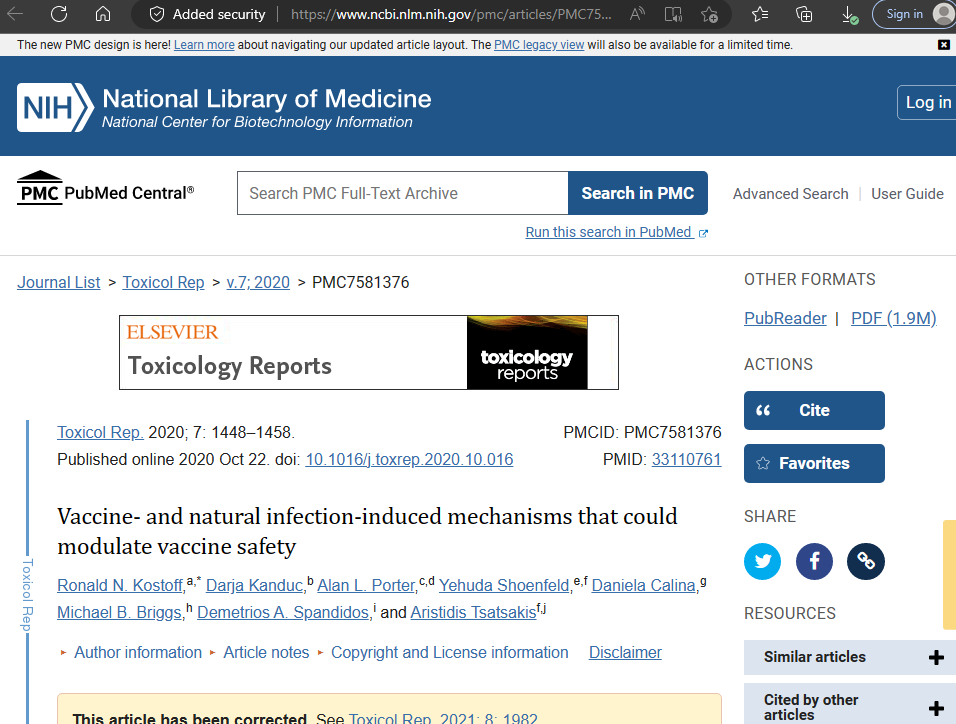Show the browser Downloads icon
This screenshot has height=724, width=956.
click(x=849, y=15)
